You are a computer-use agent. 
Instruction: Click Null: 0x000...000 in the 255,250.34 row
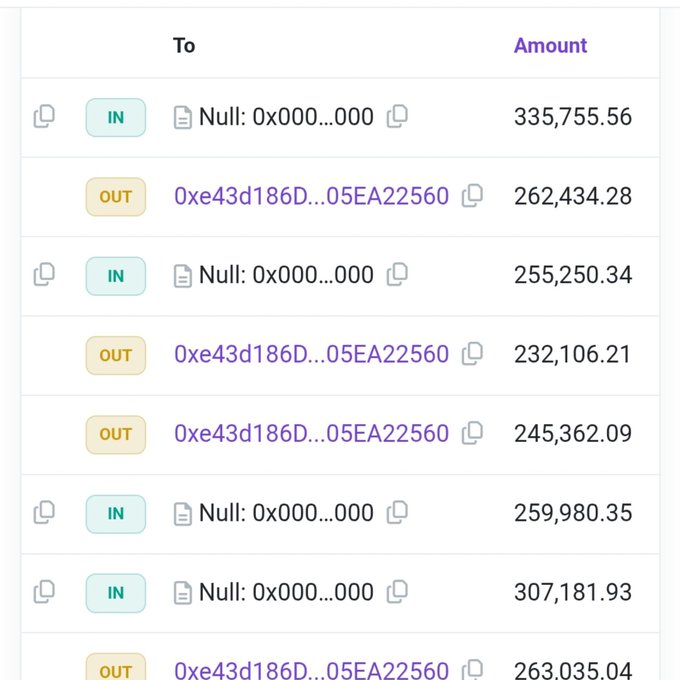(286, 275)
